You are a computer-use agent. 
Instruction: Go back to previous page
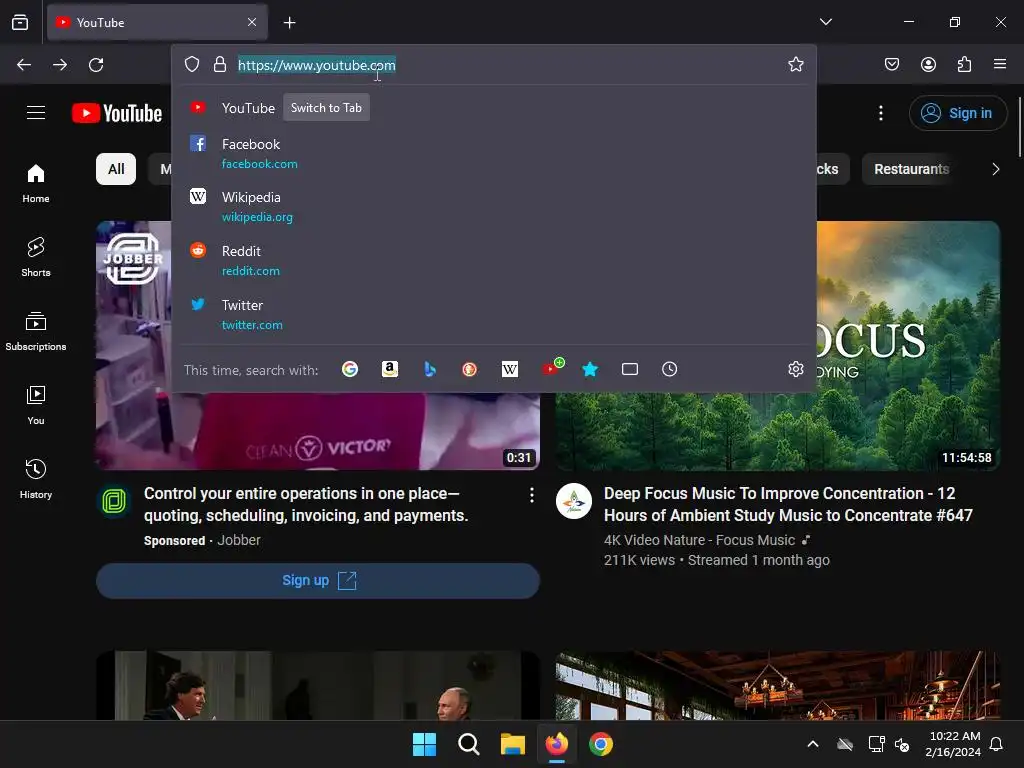[x=24, y=65]
